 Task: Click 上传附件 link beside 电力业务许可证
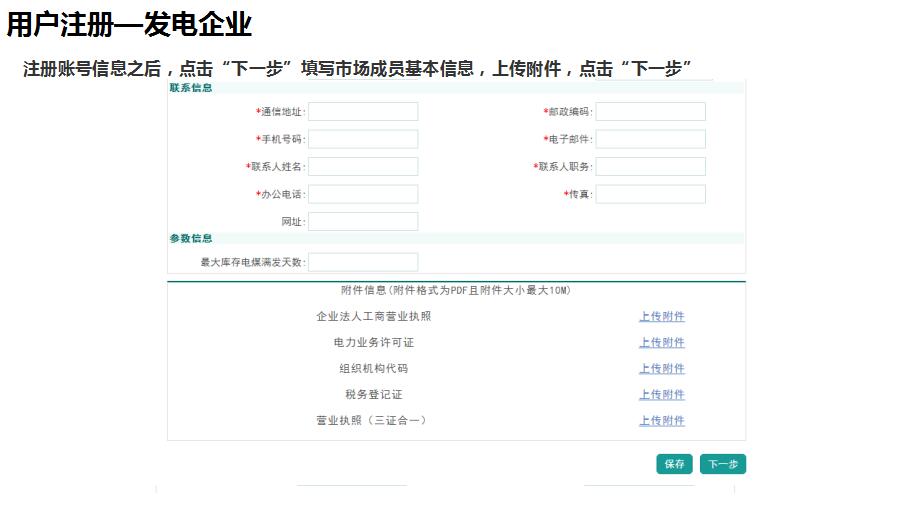(662, 343)
